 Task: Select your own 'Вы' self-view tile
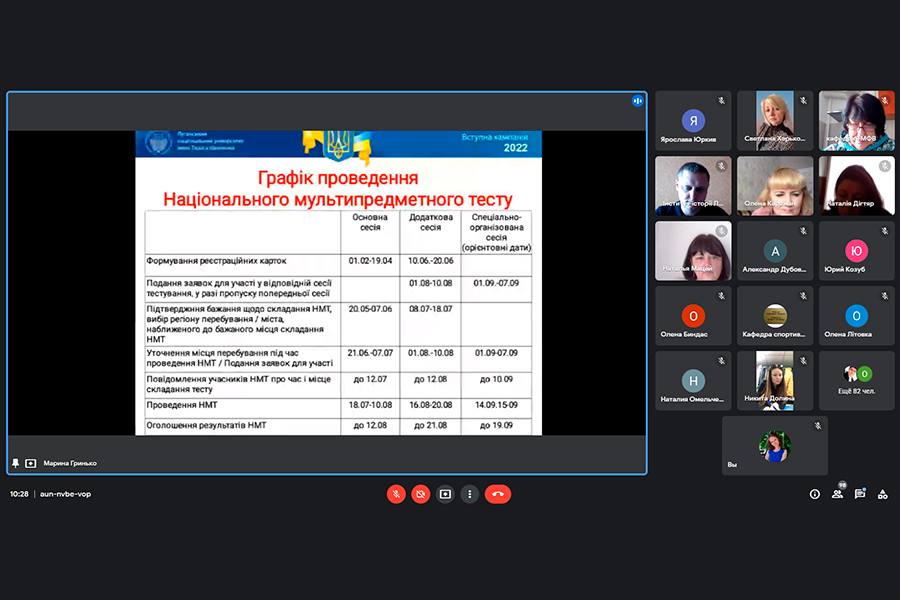pos(775,446)
